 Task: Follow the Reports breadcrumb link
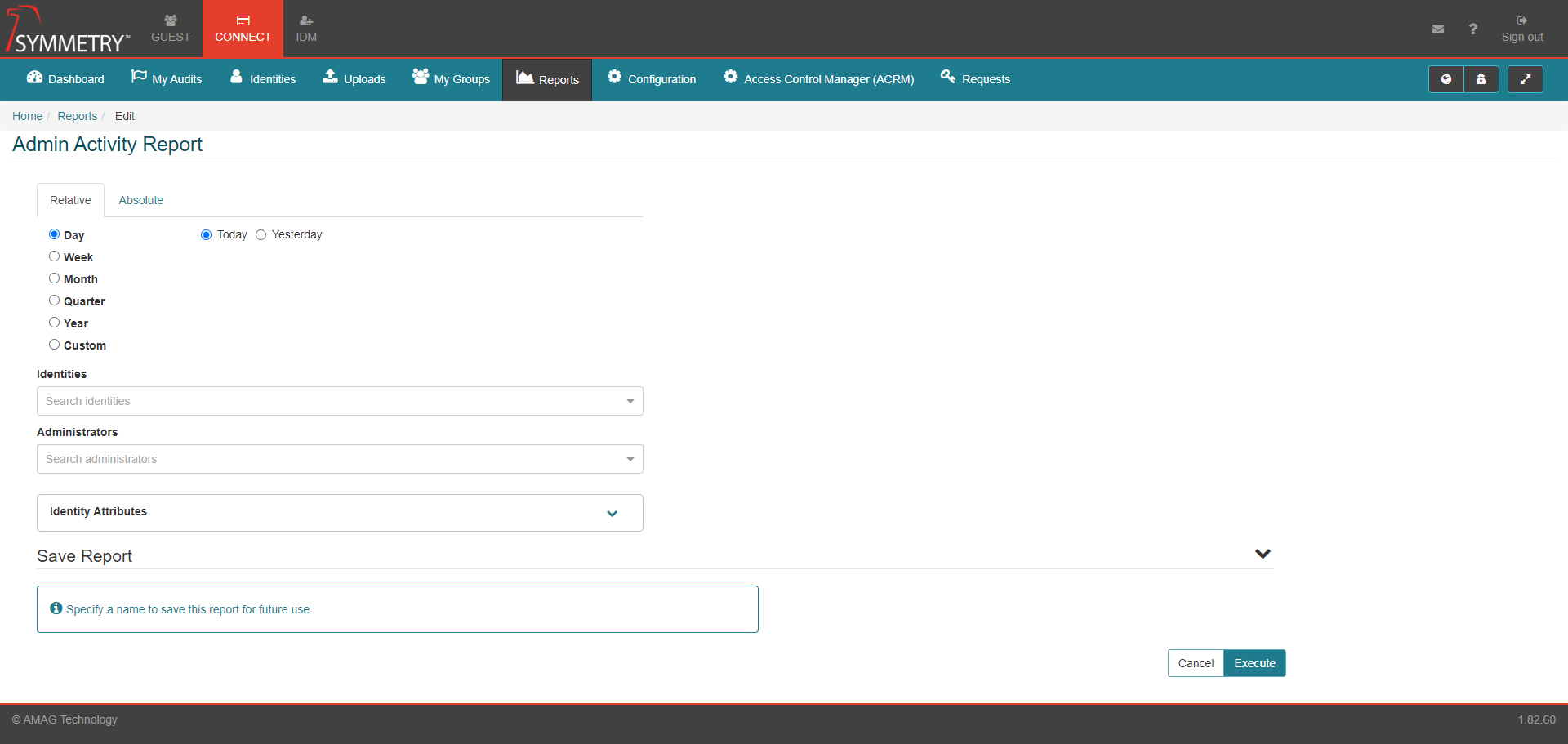point(77,116)
